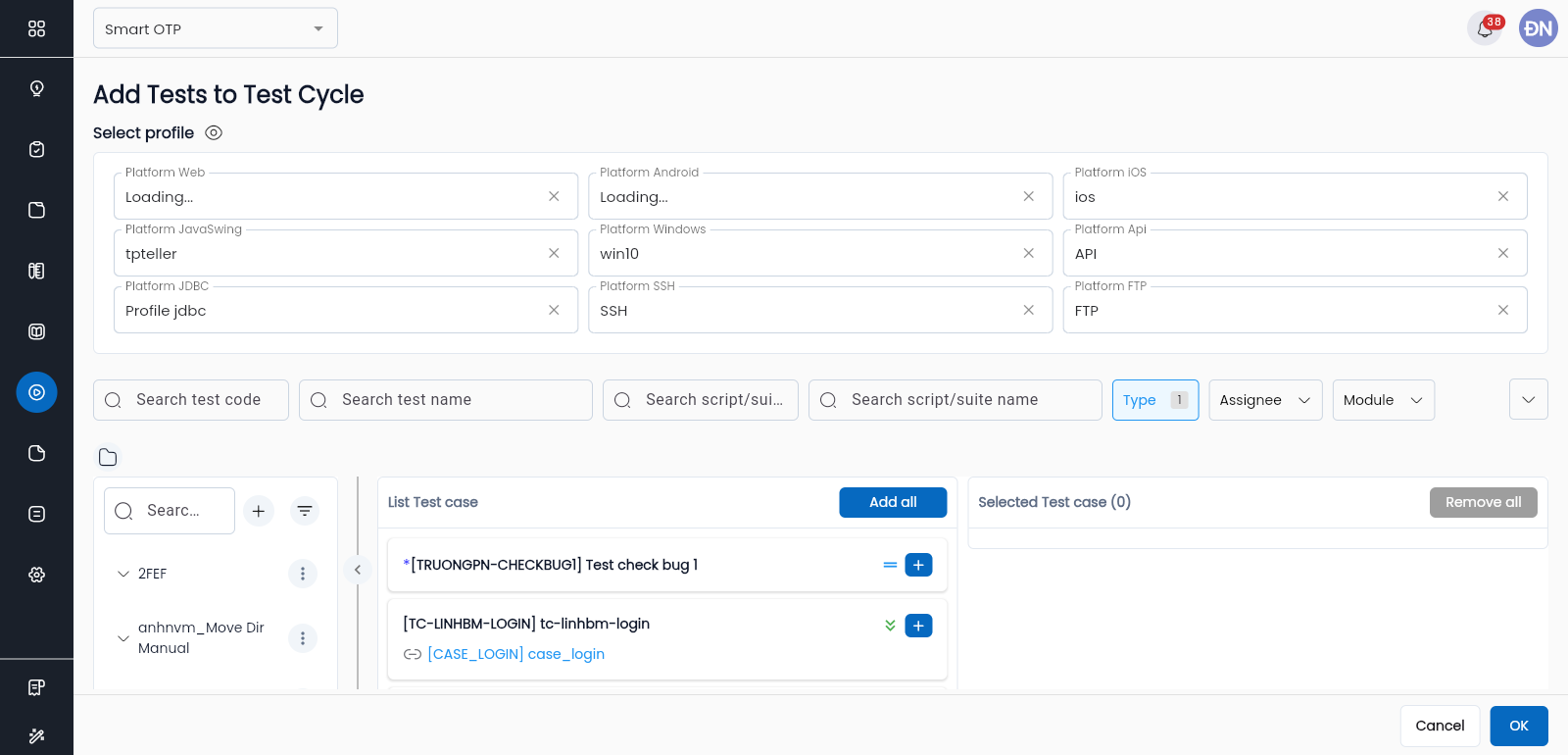Add TC-LINHBM-LOGIN test case with plus icon
The image size is (1568, 755).
click(918, 626)
